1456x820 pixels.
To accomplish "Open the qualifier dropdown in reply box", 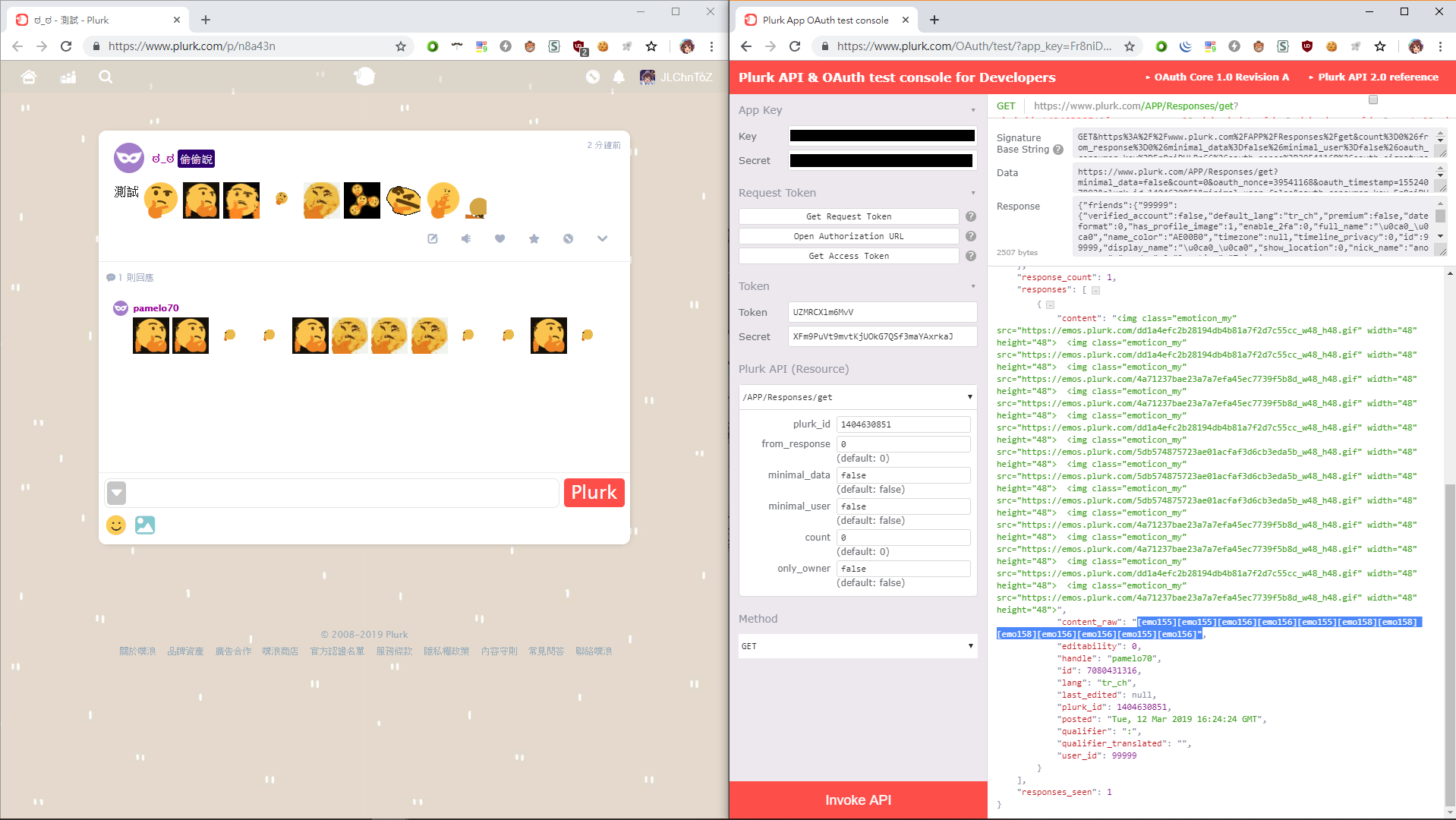I will 117,493.
